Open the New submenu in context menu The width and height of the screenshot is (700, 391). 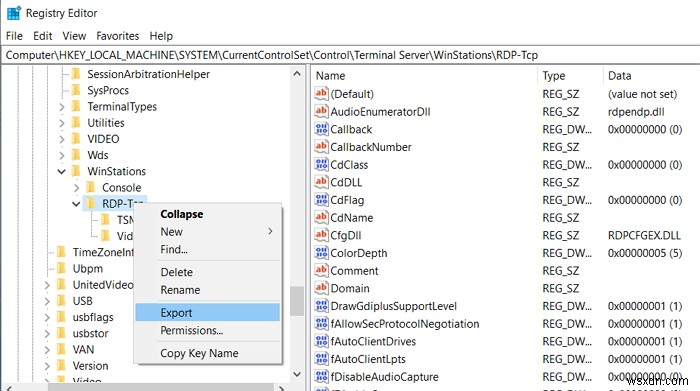[x=208, y=232]
